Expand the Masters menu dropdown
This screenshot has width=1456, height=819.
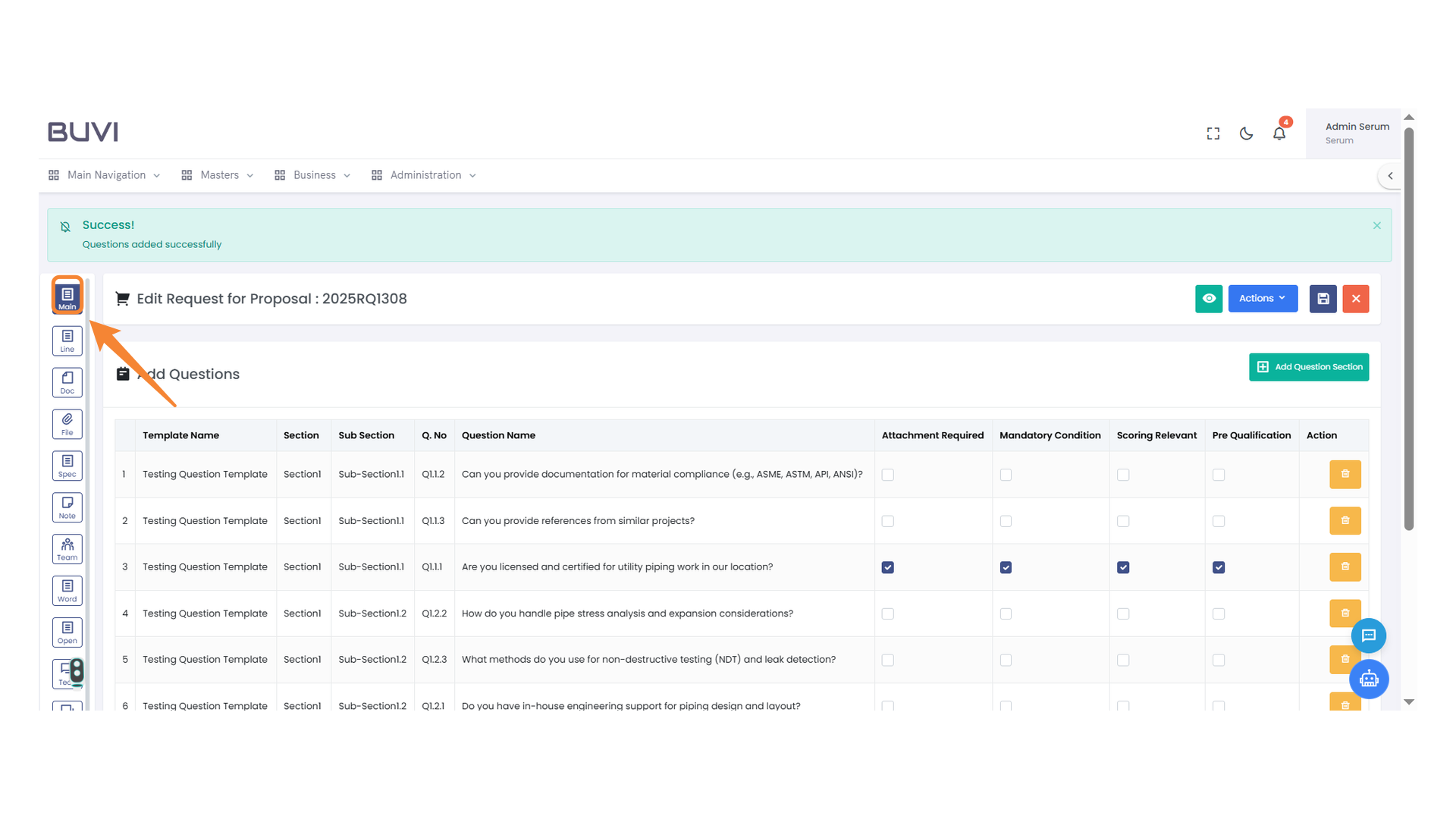click(x=218, y=175)
